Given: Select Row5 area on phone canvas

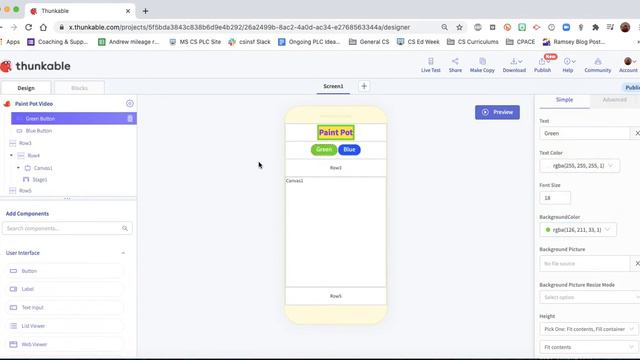Looking at the screenshot, I should 336,296.
